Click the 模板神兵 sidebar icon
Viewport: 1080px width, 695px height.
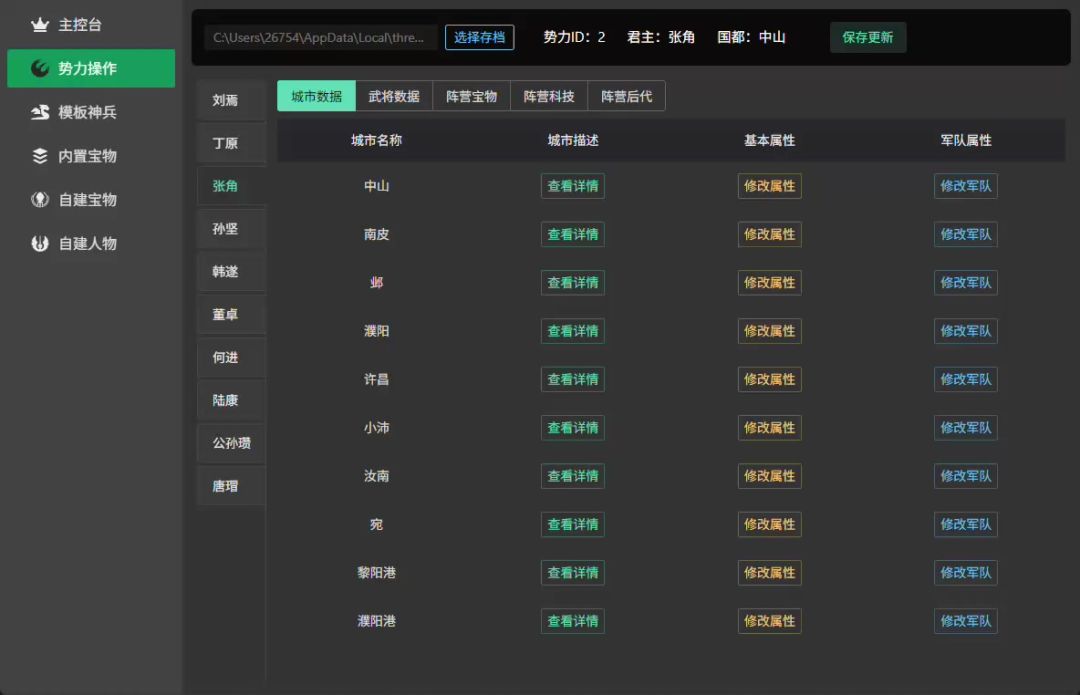coord(40,113)
